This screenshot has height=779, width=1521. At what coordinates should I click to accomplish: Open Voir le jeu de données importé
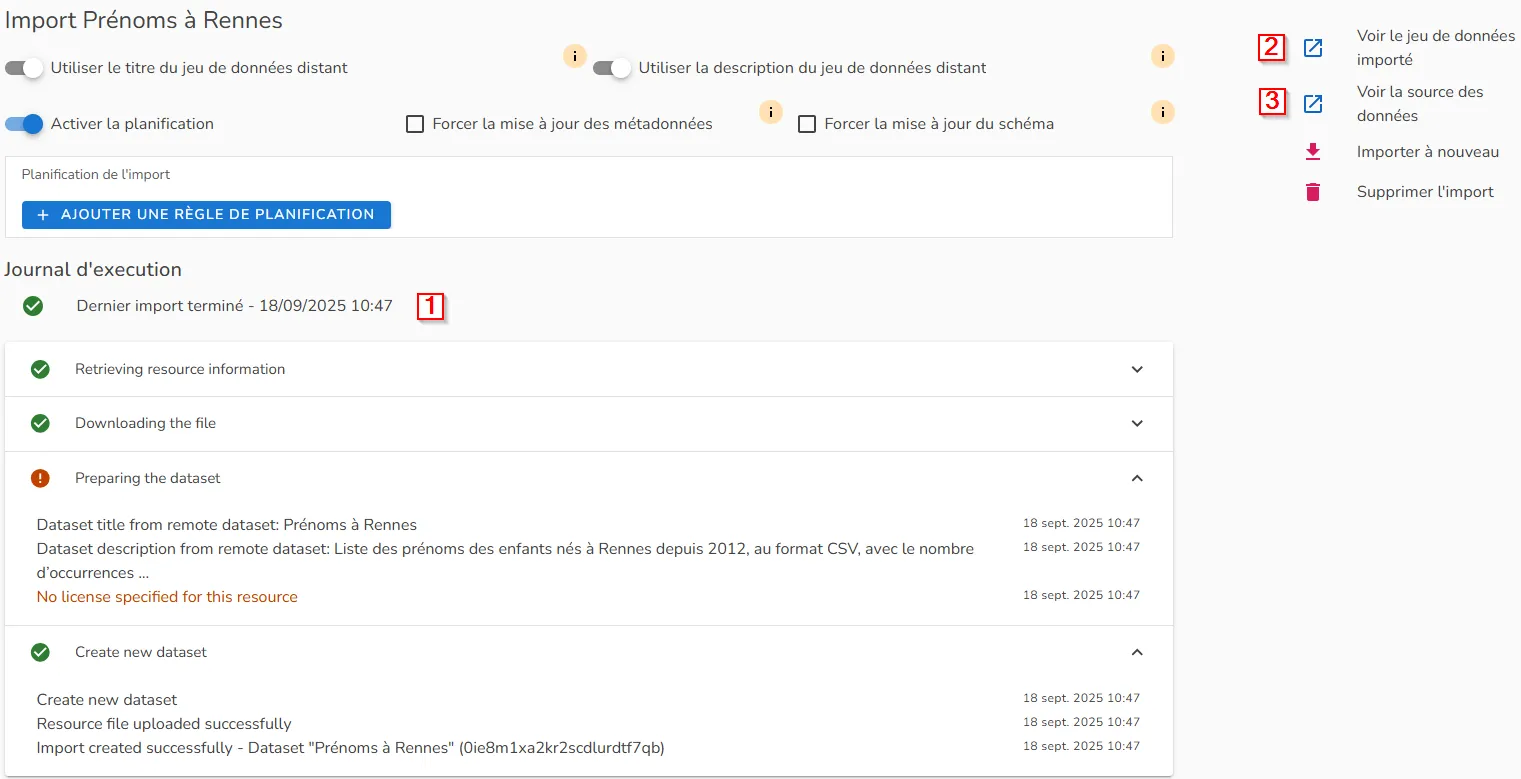[x=1436, y=48]
